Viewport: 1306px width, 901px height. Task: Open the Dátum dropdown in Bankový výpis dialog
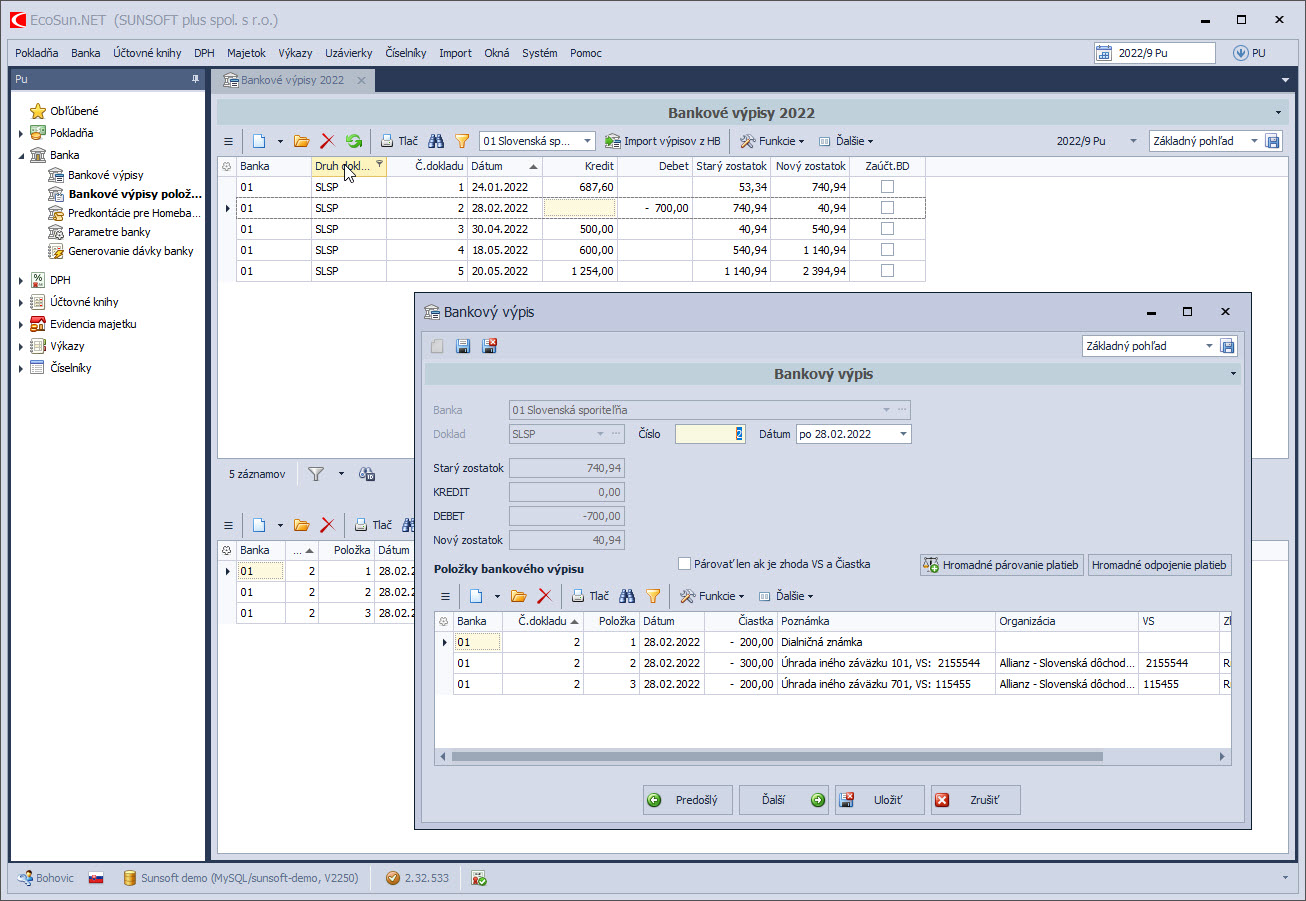coord(903,434)
